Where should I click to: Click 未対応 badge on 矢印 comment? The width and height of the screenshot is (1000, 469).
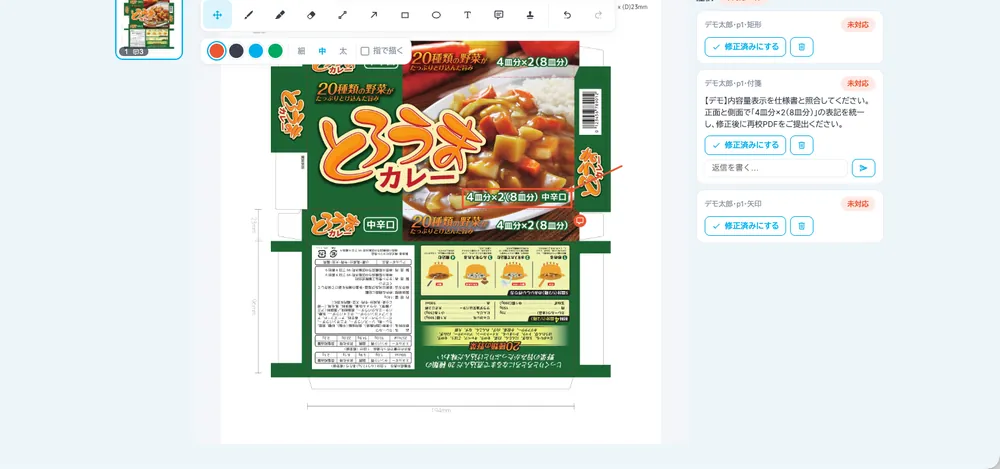tap(857, 204)
